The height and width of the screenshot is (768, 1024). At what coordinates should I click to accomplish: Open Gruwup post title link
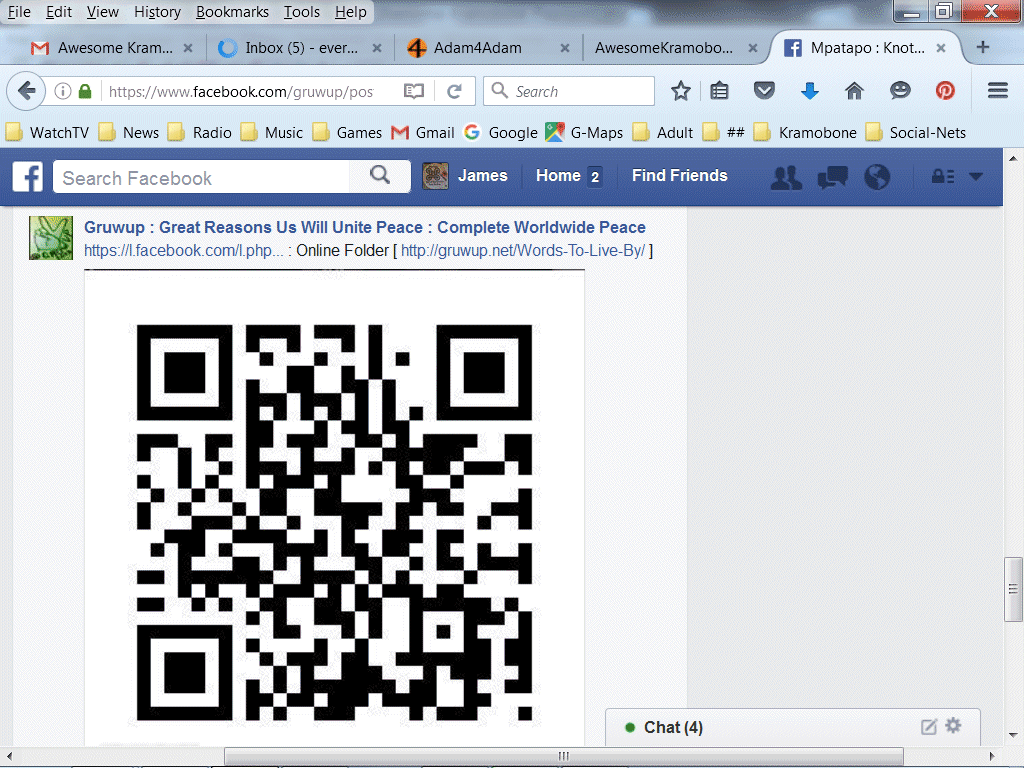click(364, 227)
